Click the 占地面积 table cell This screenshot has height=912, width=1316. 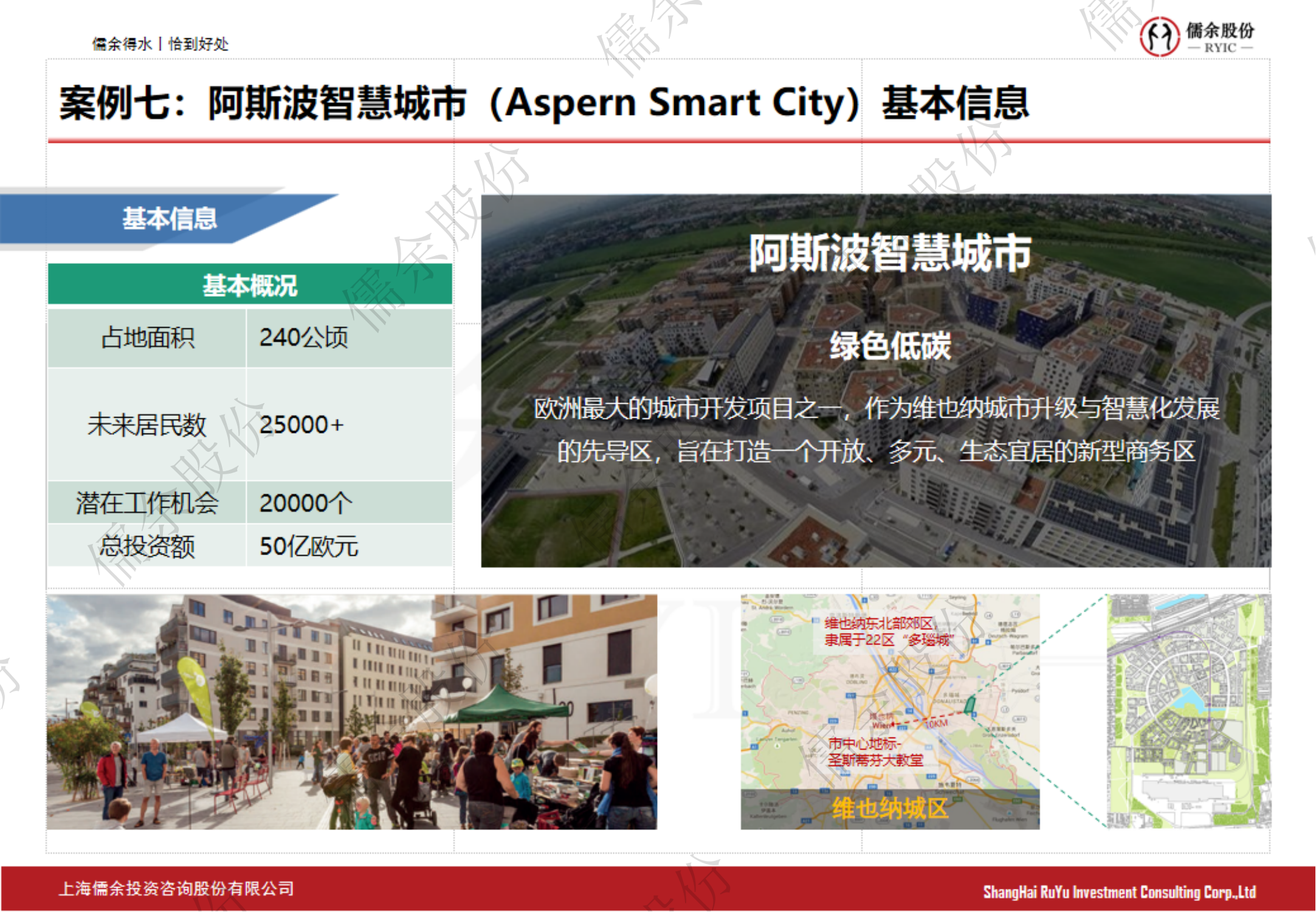(x=147, y=337)
